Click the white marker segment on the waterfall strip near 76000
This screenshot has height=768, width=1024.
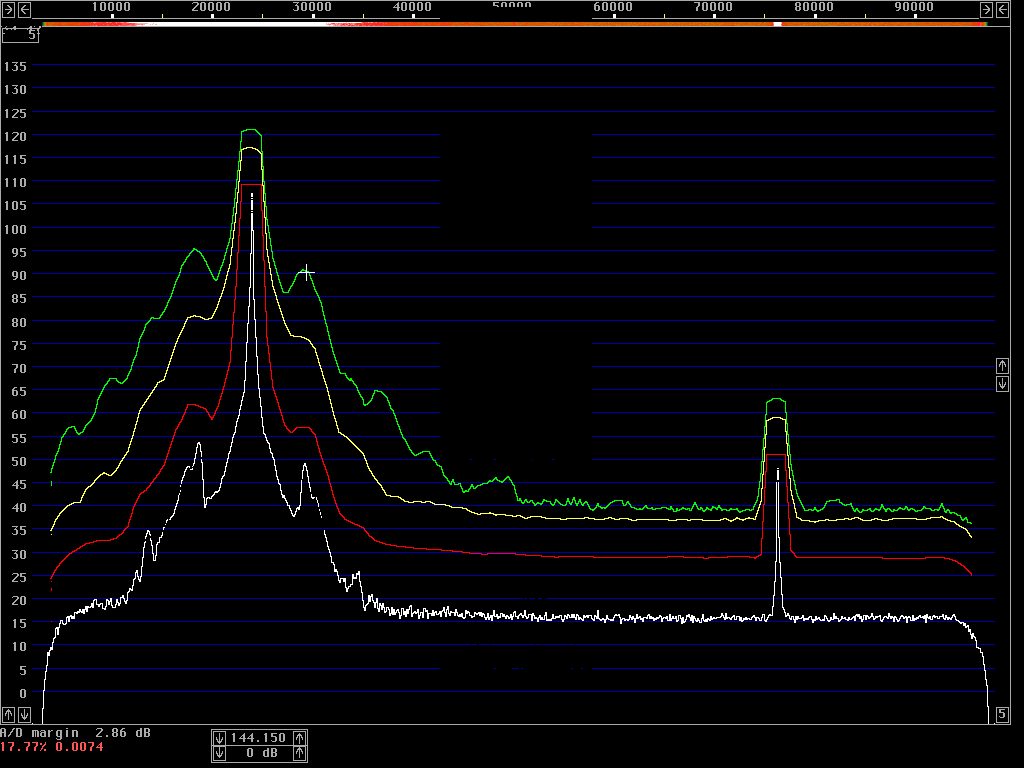[777, 24]
